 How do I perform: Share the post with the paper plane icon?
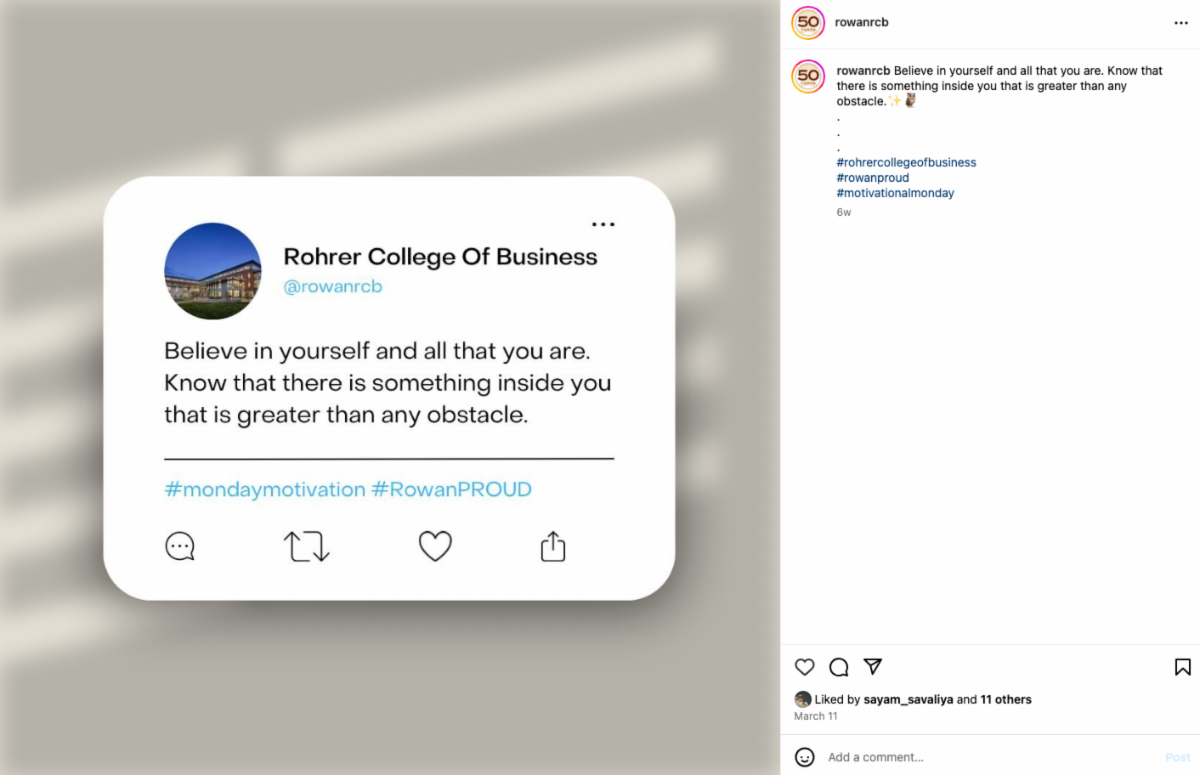pos(873,666)
